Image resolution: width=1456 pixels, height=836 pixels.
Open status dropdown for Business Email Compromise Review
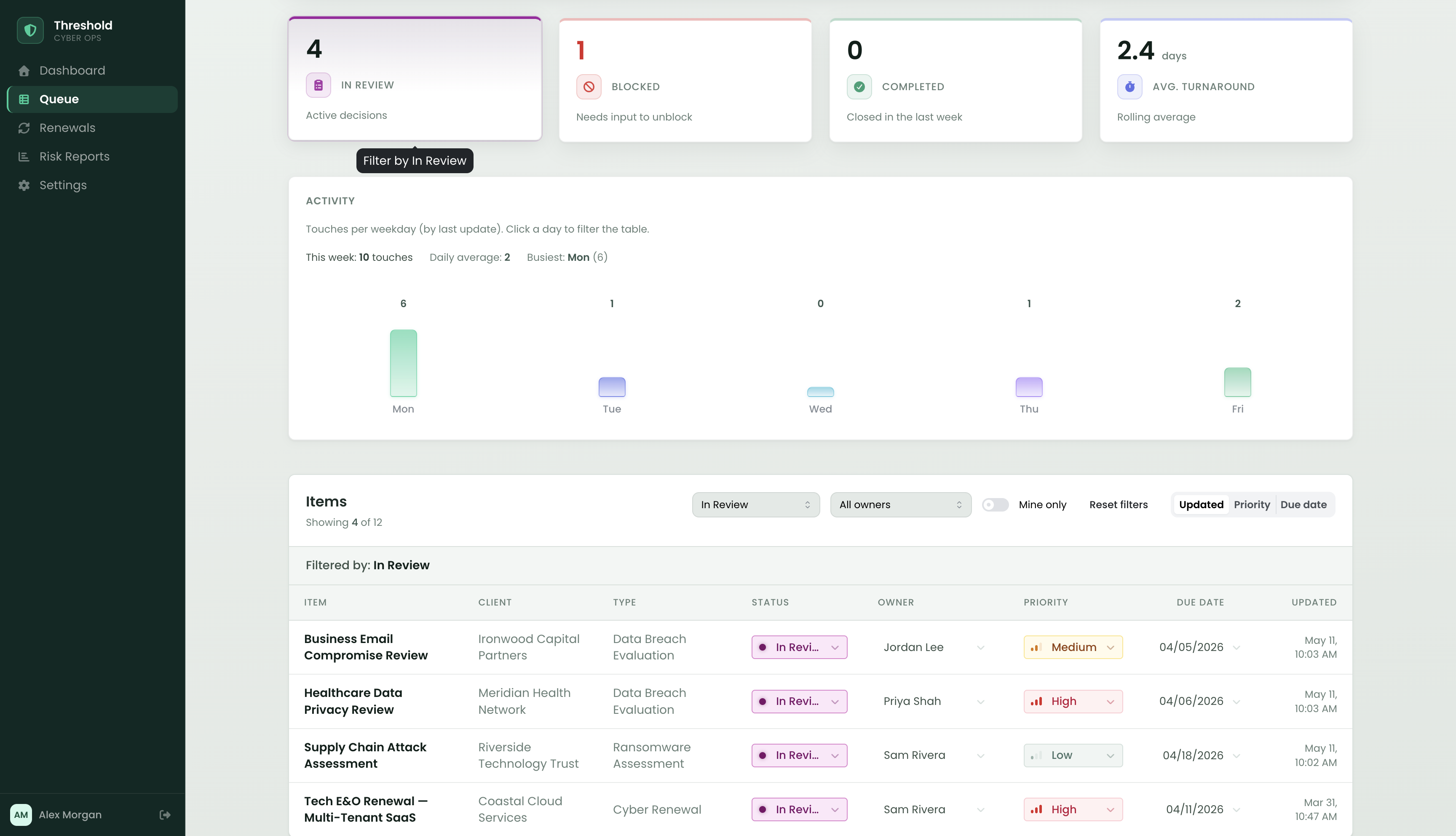click(x=799, y=648)
